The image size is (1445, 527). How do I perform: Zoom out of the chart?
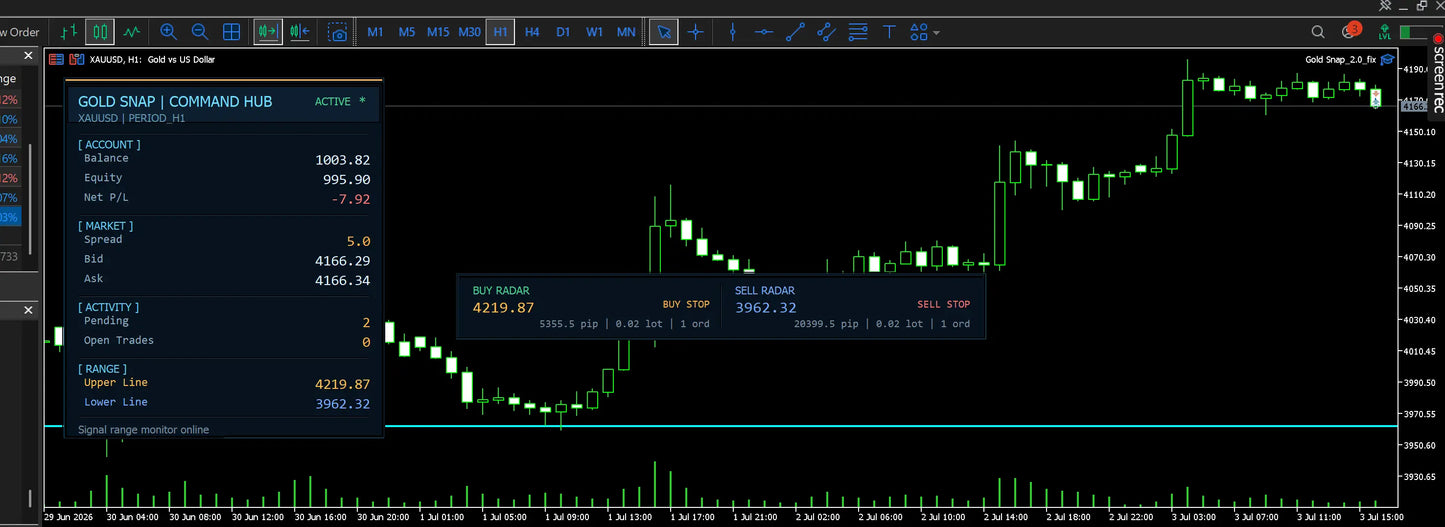(x=200, y=32)
